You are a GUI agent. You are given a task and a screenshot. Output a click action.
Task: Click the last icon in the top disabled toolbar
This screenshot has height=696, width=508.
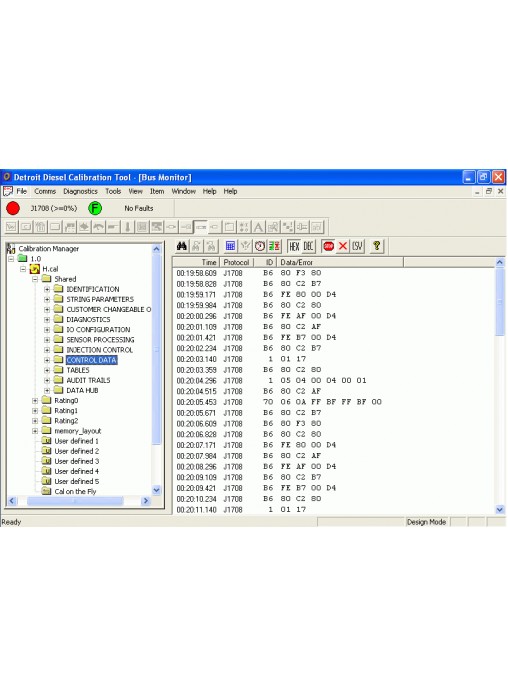pyautogui.click(x=317, y=227)
